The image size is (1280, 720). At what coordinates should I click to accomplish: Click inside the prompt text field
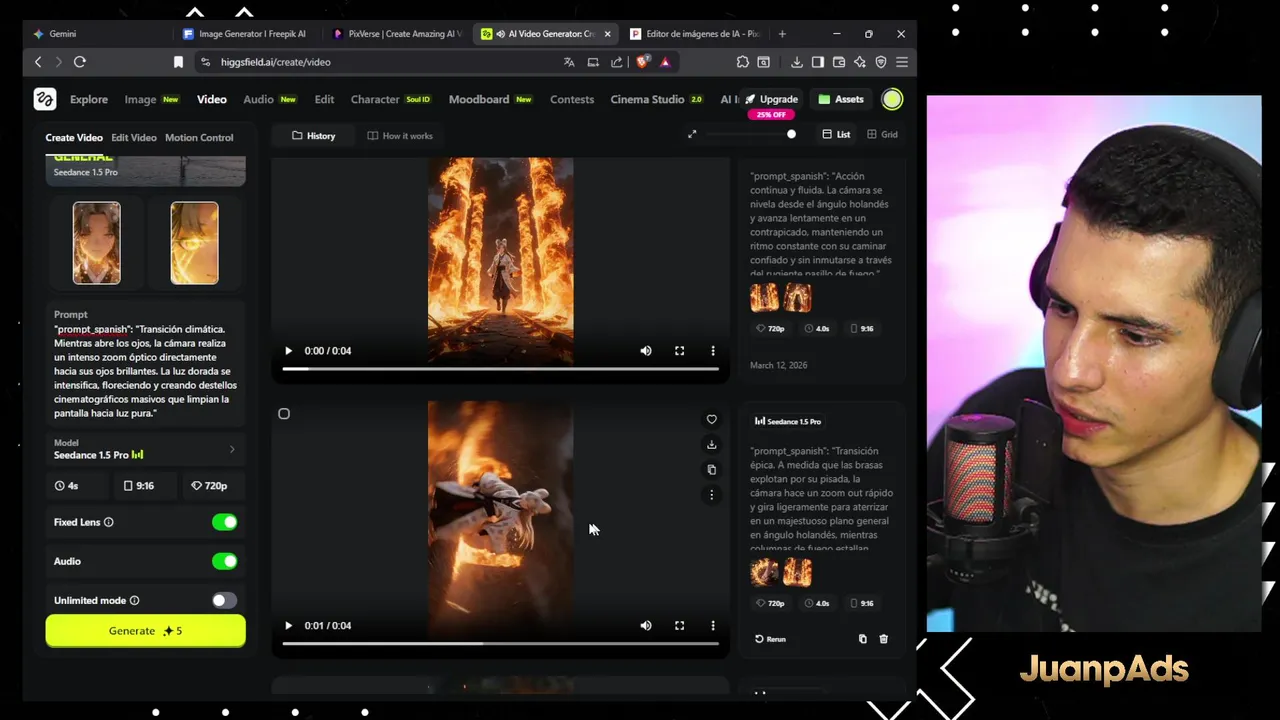(x=145, y=371)
